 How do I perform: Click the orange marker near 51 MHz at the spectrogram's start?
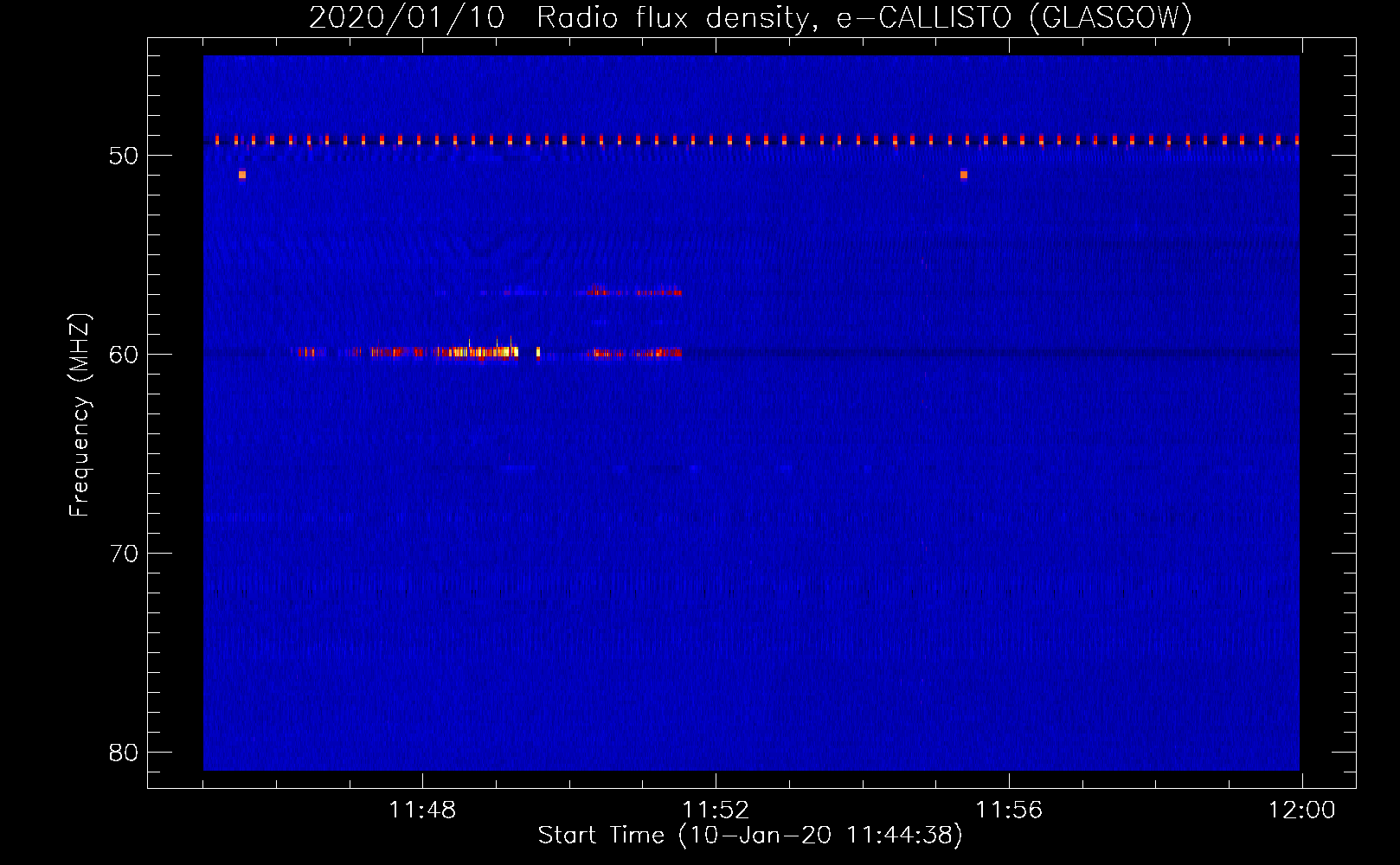click(x=242, y=175)
